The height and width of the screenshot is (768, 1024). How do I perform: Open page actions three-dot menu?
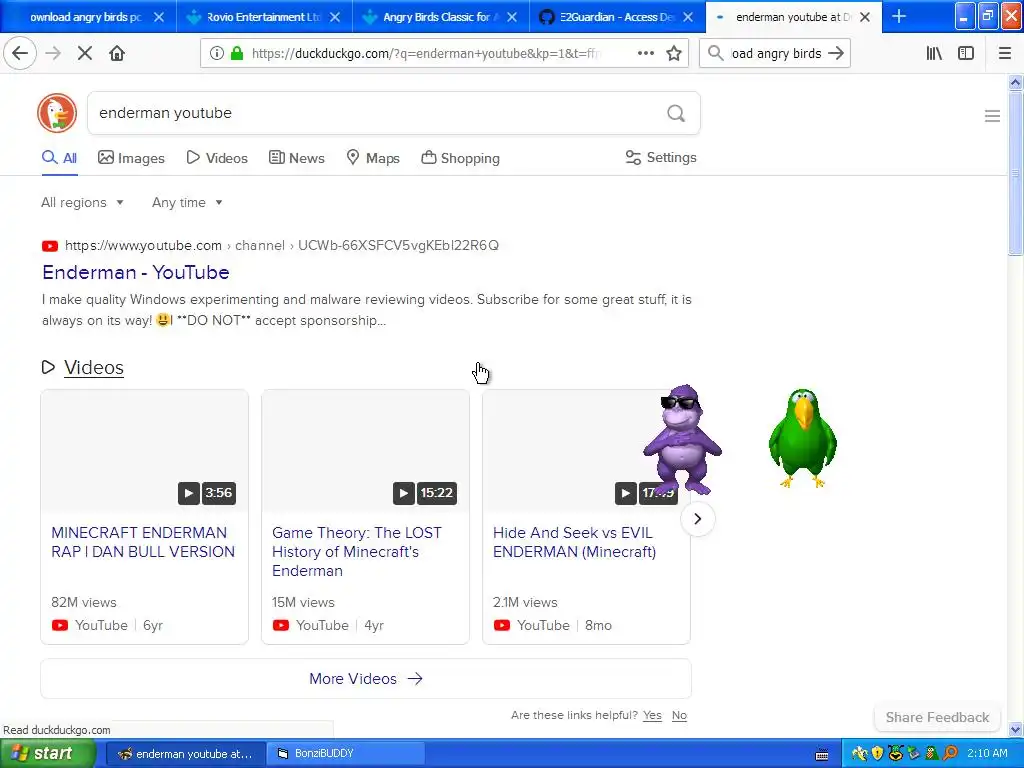coord(645,54)
